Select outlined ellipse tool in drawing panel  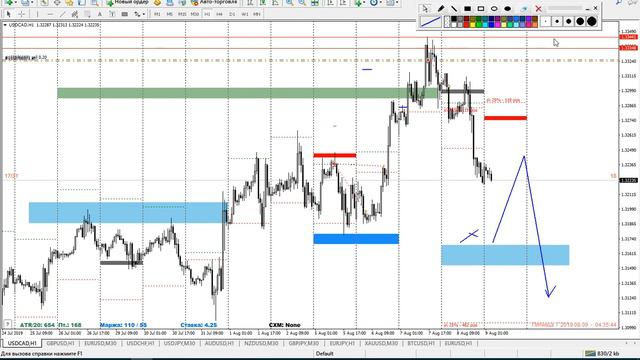(x=494, y=8)
